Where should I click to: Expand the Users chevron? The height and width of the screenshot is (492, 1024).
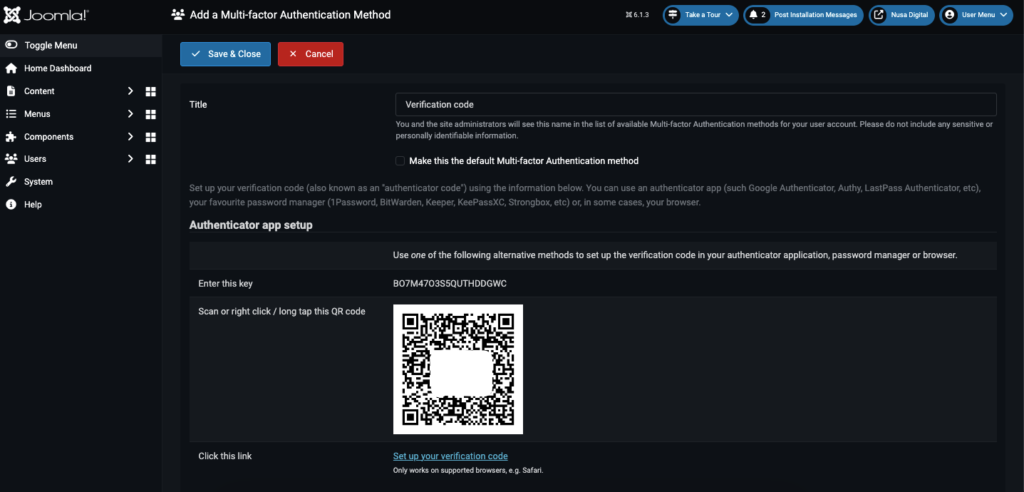pos(131,158)
